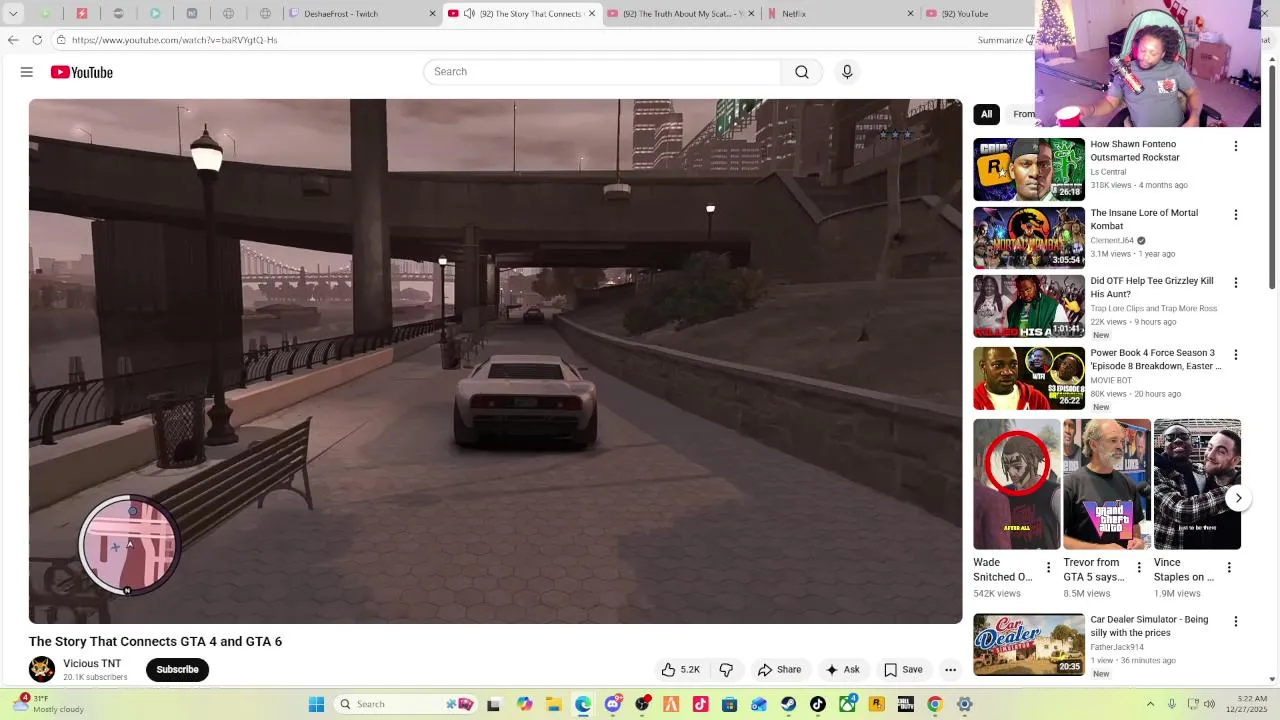Expand the tab search dropdown arrow

coord(13,14)
